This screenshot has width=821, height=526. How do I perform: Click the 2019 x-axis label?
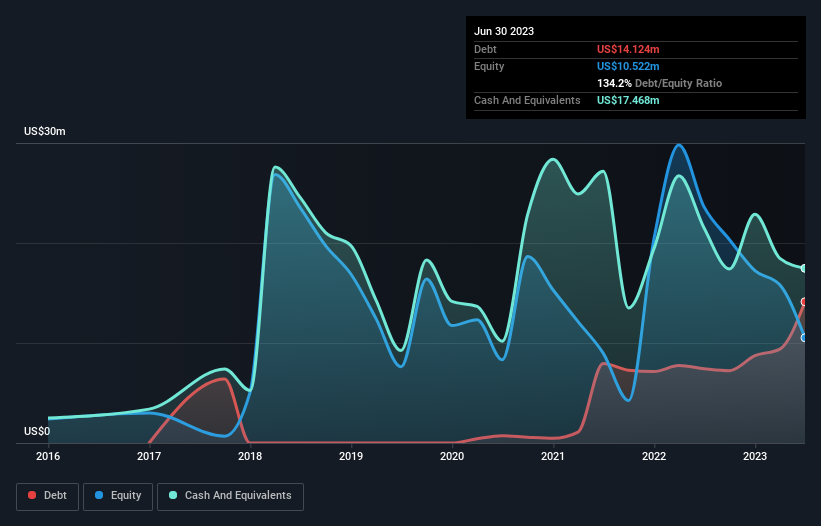[x=351, y=456]
